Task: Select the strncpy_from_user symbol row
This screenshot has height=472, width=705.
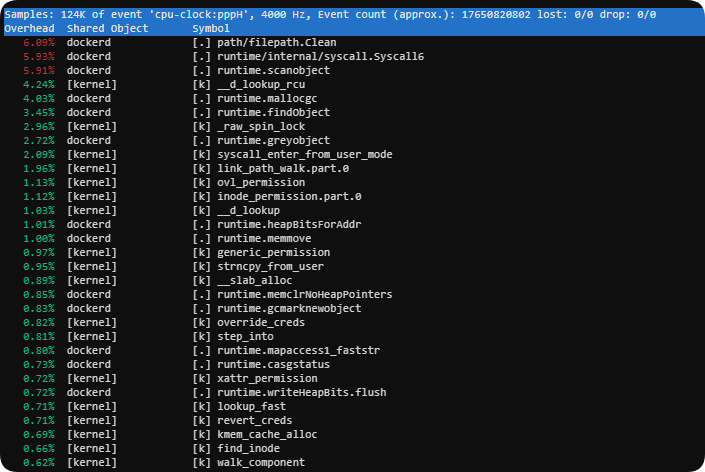Action: click(x=268, y=267)
